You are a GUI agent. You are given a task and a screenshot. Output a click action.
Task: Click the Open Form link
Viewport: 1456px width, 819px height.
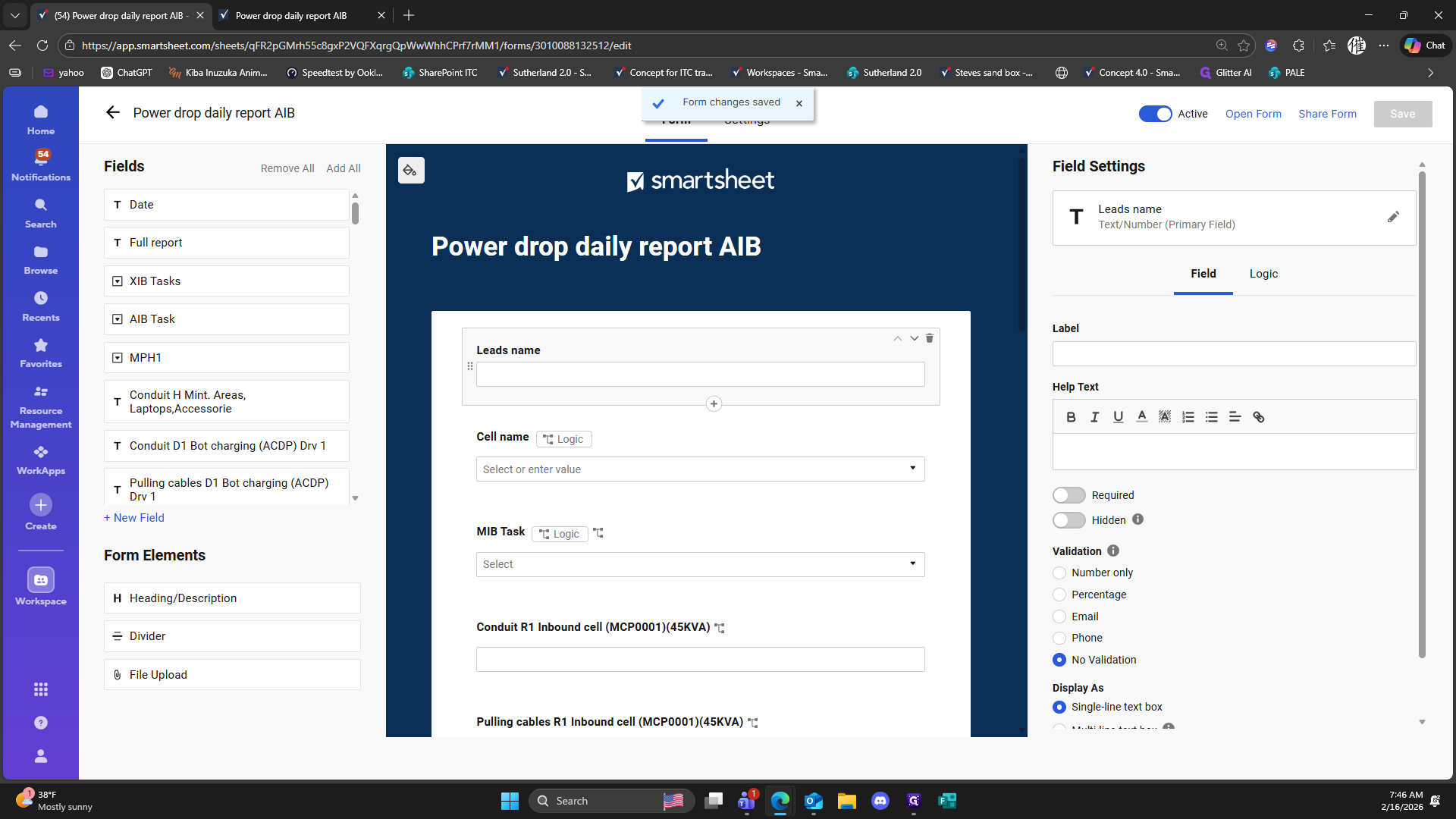(1253, 114)
